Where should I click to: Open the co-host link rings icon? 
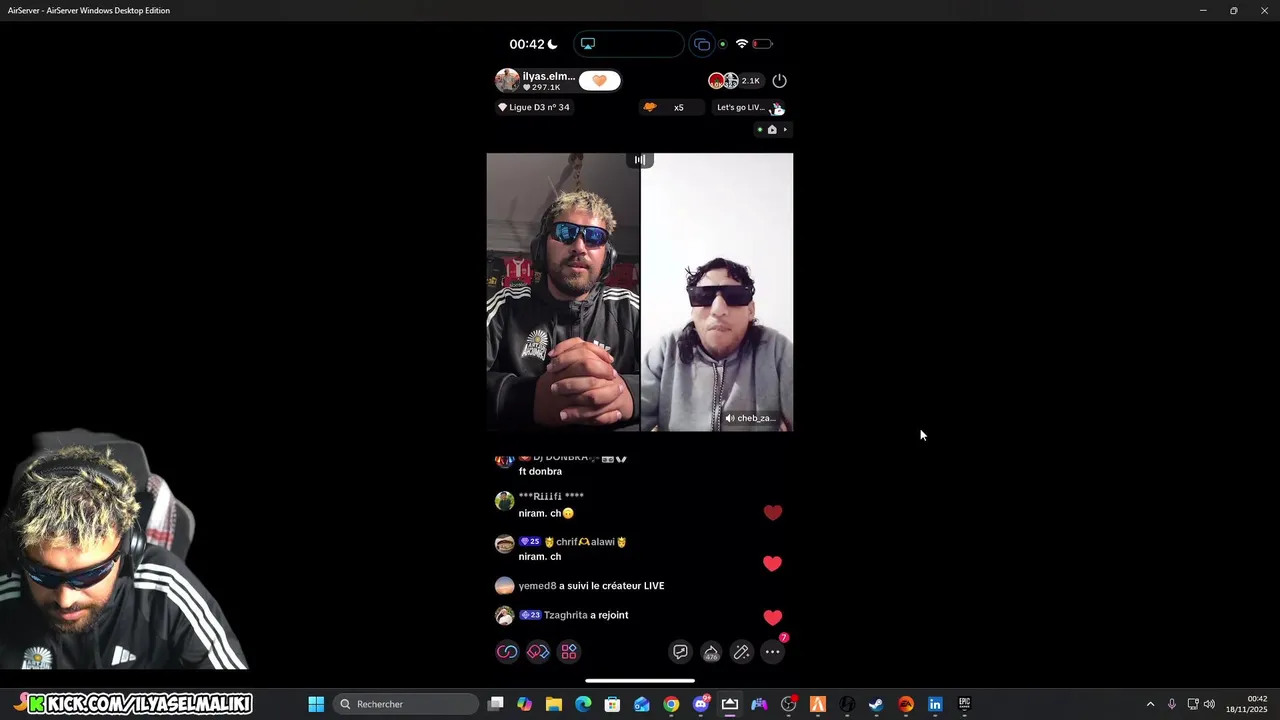507,652
